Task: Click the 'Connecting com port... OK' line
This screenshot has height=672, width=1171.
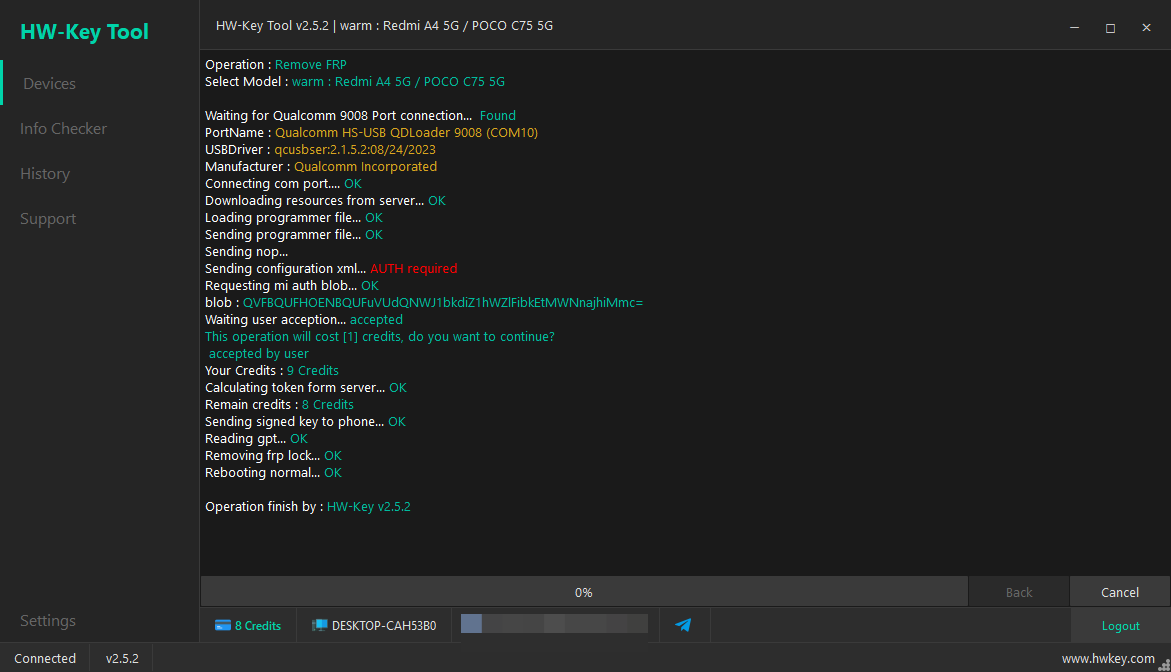Action: point(283,184)
